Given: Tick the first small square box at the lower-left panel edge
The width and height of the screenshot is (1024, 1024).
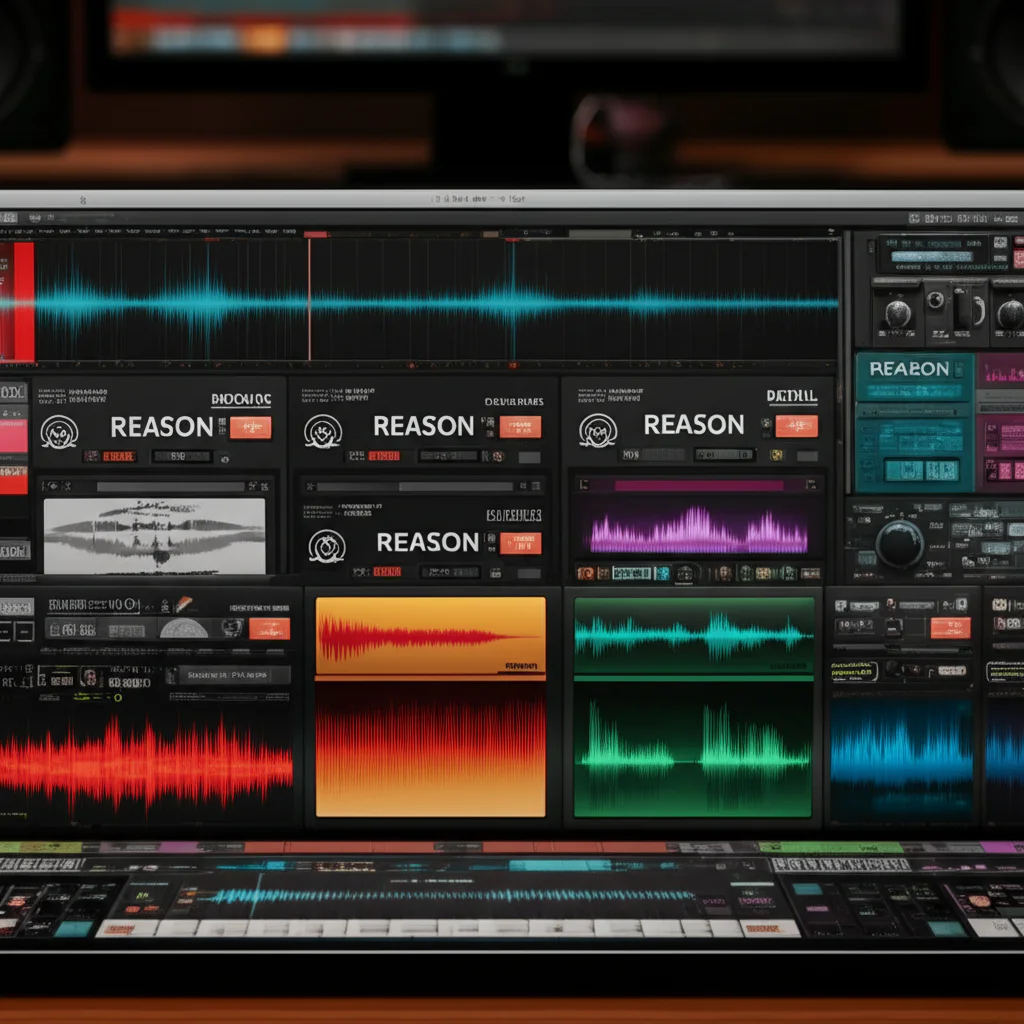Looking at the screenshot, I should click(x=3, y=632).
